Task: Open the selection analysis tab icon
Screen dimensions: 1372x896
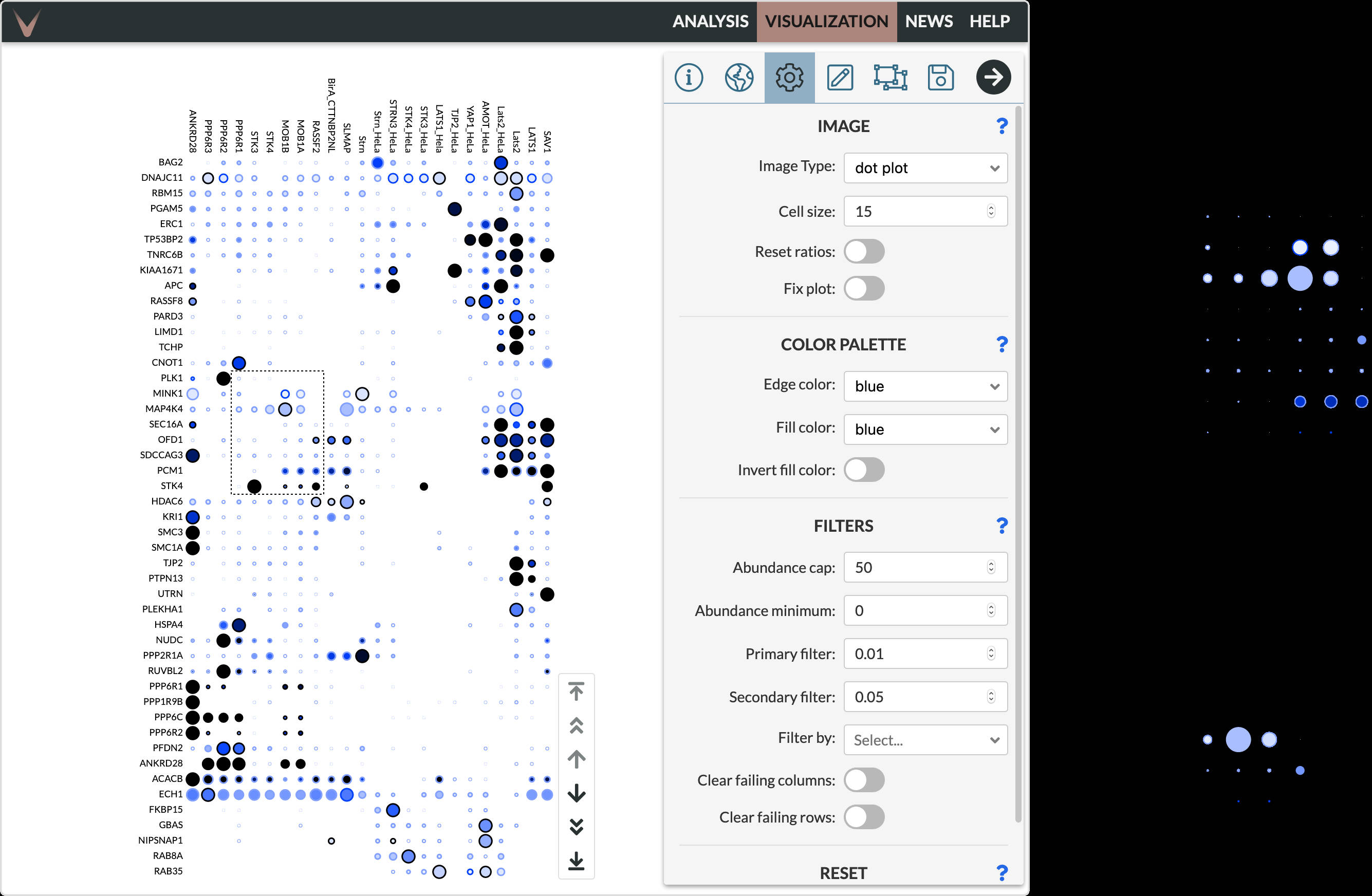Action: coord(889,77)
